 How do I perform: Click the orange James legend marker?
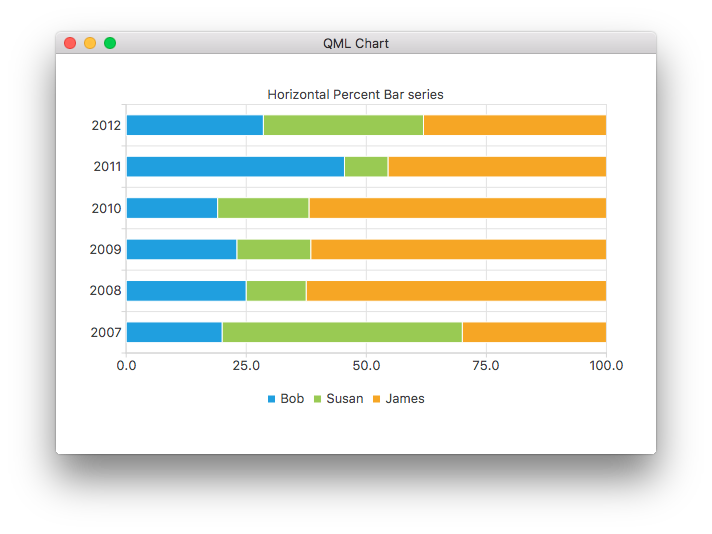point(377,399)
